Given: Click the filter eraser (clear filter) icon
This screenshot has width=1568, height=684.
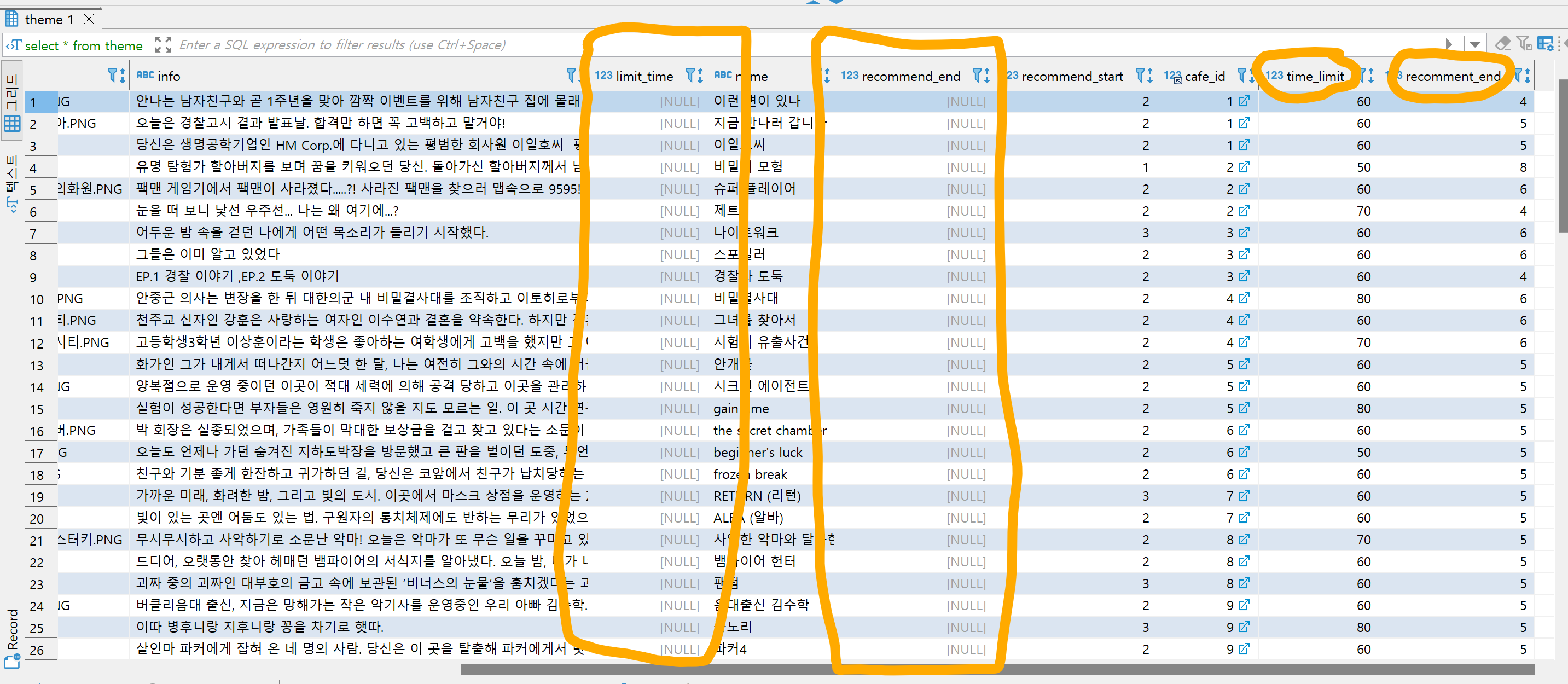Looking at the screenshot, I should (1502, 44).
